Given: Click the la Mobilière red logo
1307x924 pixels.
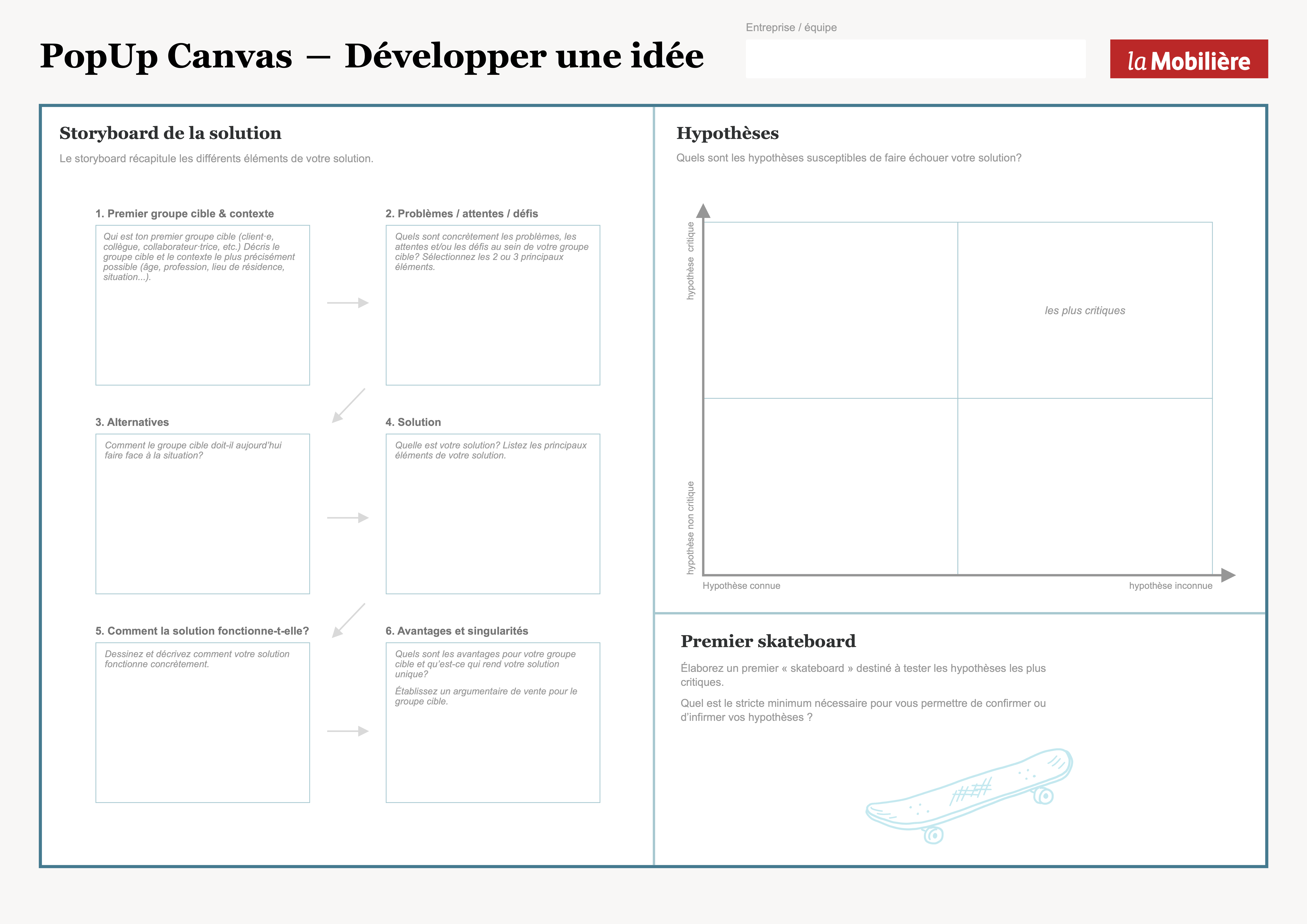Looking at the screenshot, I should tap(1189, 59).
